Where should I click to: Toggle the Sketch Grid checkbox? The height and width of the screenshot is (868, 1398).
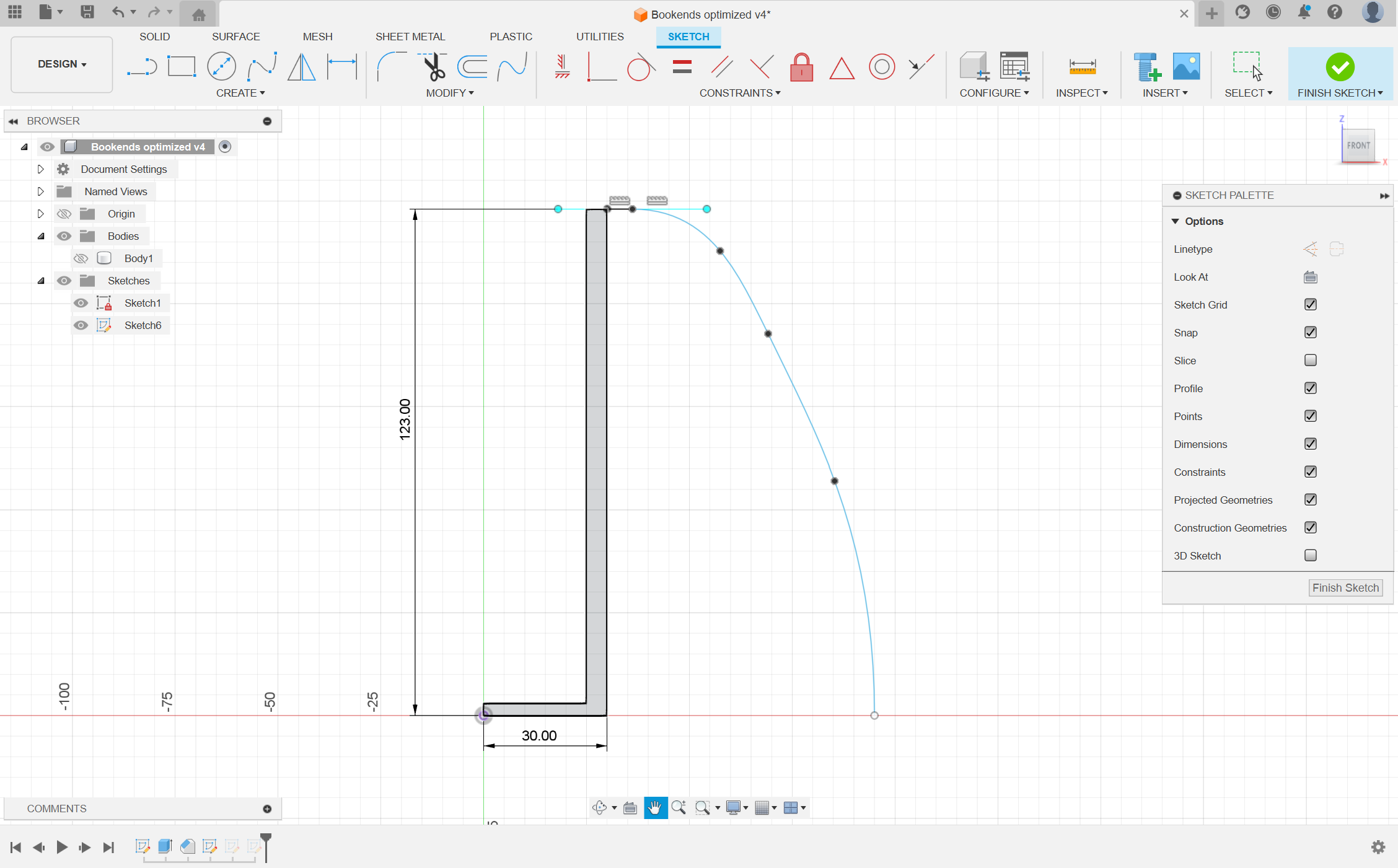[1310, 304]
